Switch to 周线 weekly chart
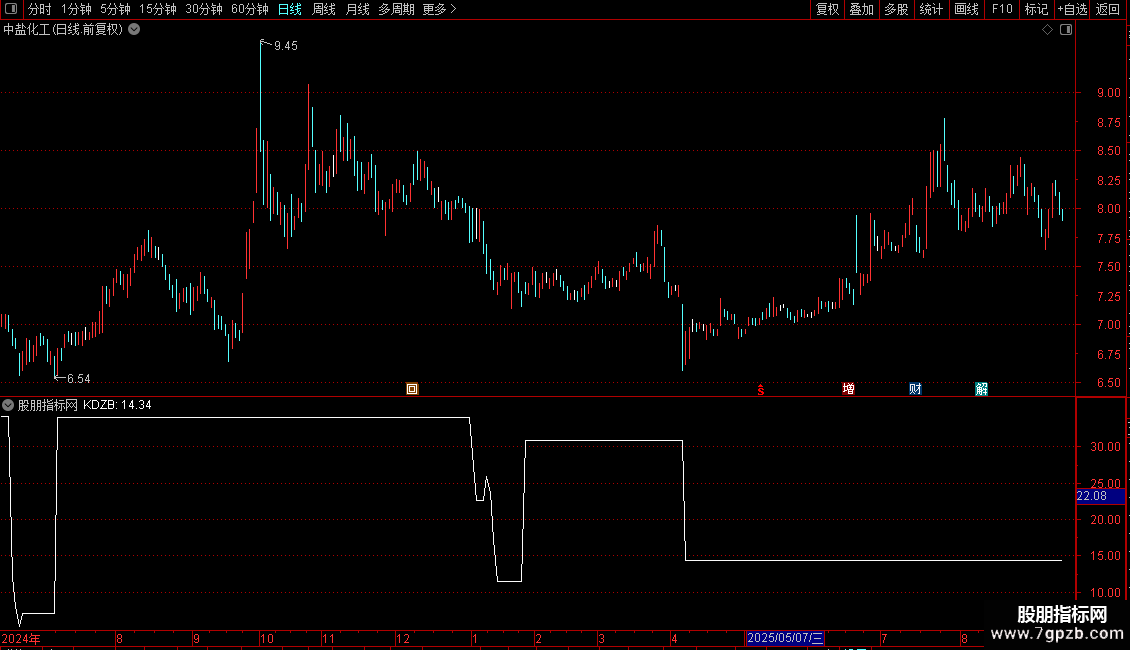 pos(324,9)
